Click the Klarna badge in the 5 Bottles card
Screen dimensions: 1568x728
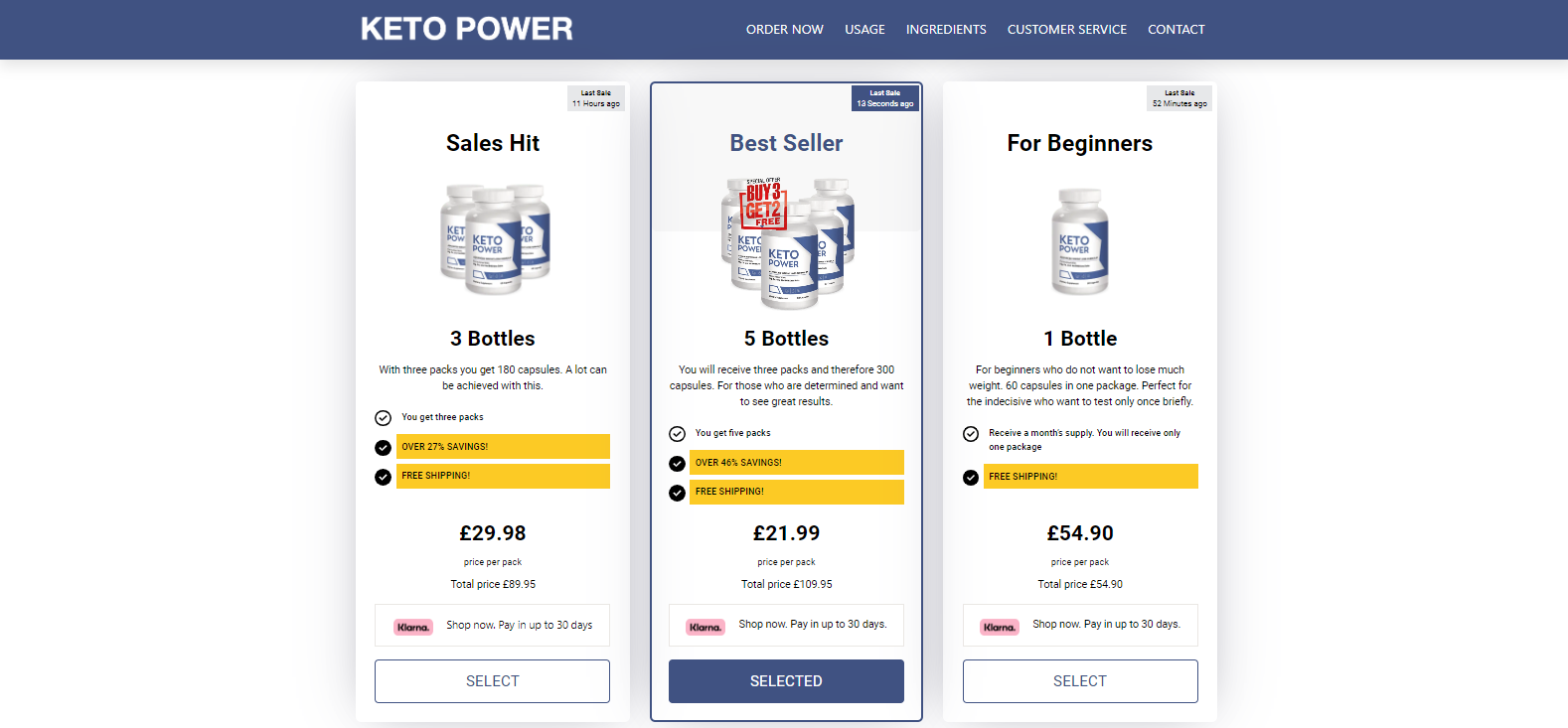pyautogui.click(x=706, y=627)
